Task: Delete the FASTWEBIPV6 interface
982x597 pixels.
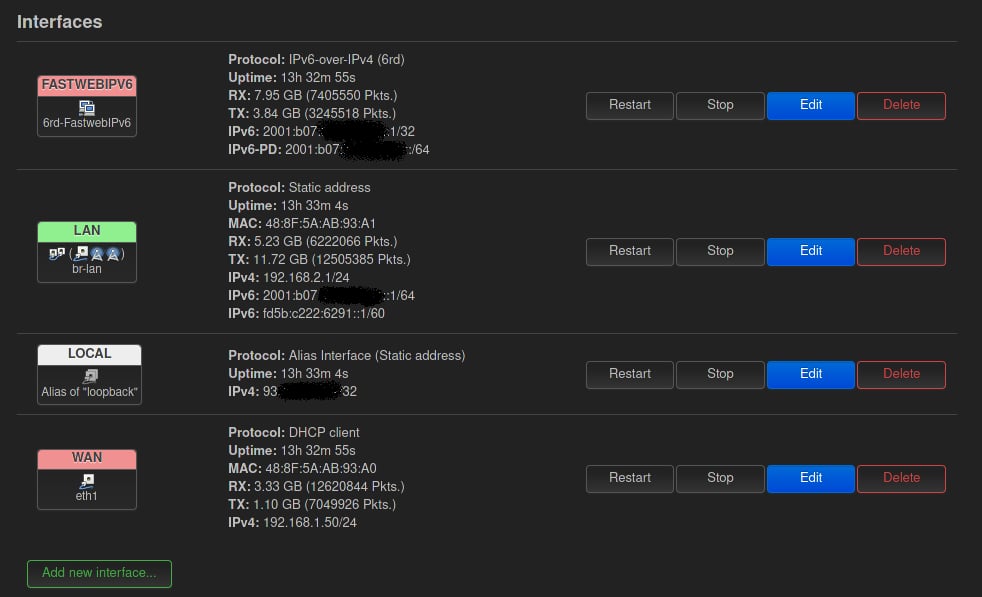Action: (x=901, y=105)
